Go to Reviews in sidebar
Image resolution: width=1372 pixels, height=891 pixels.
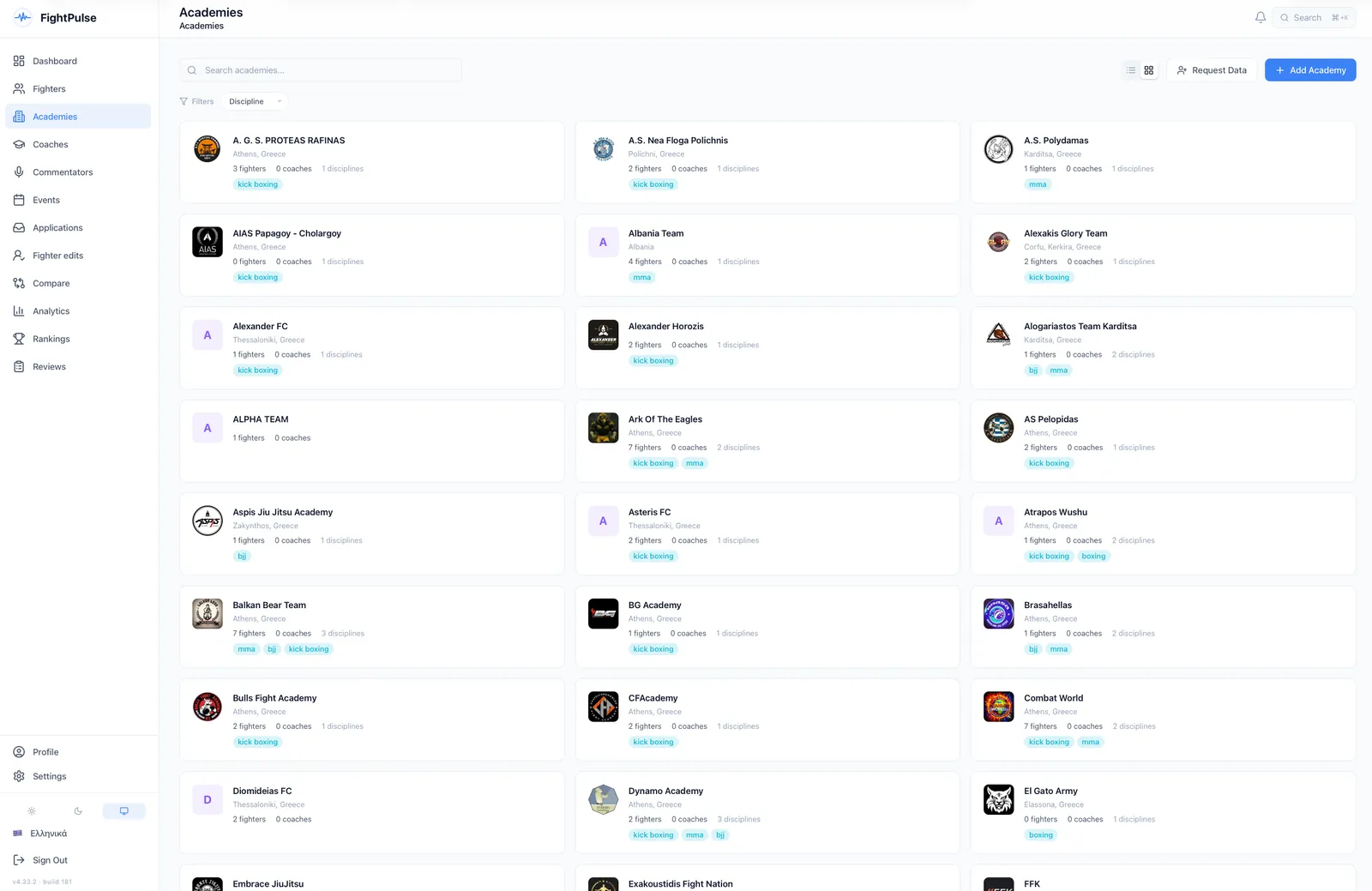(x=78, y=367)
